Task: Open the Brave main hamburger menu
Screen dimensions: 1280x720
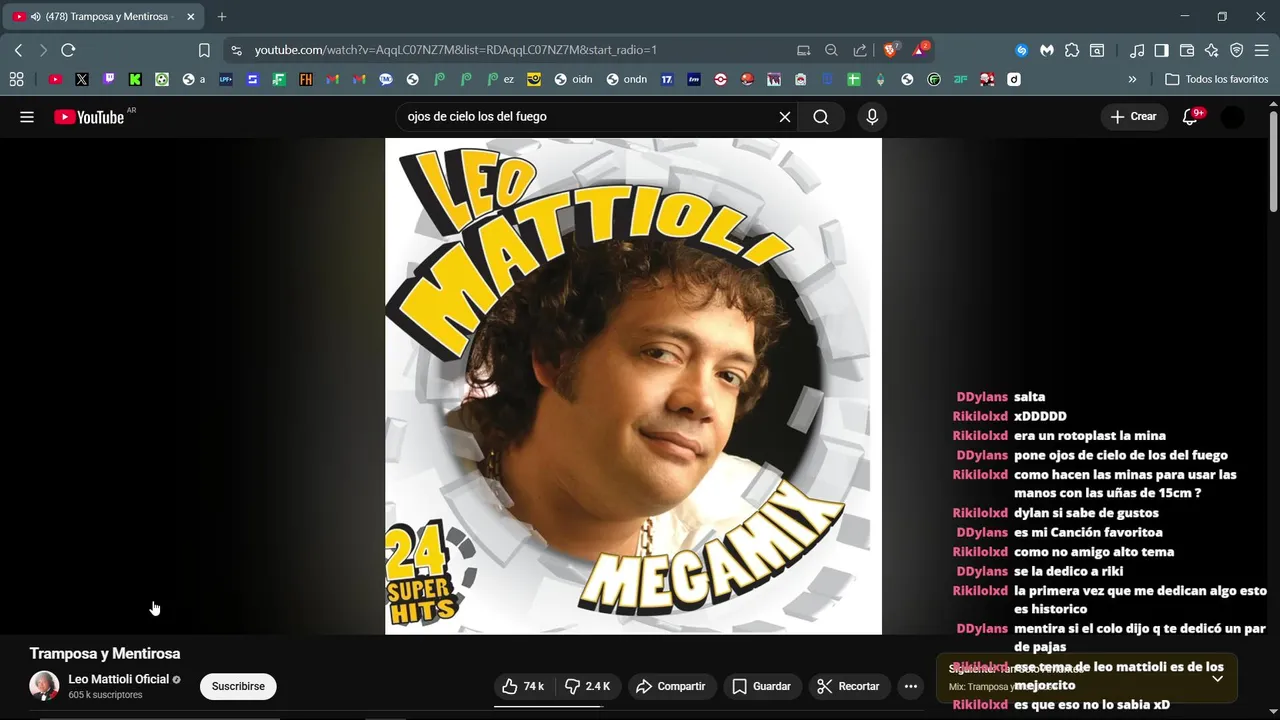Action: (1263, 50)
